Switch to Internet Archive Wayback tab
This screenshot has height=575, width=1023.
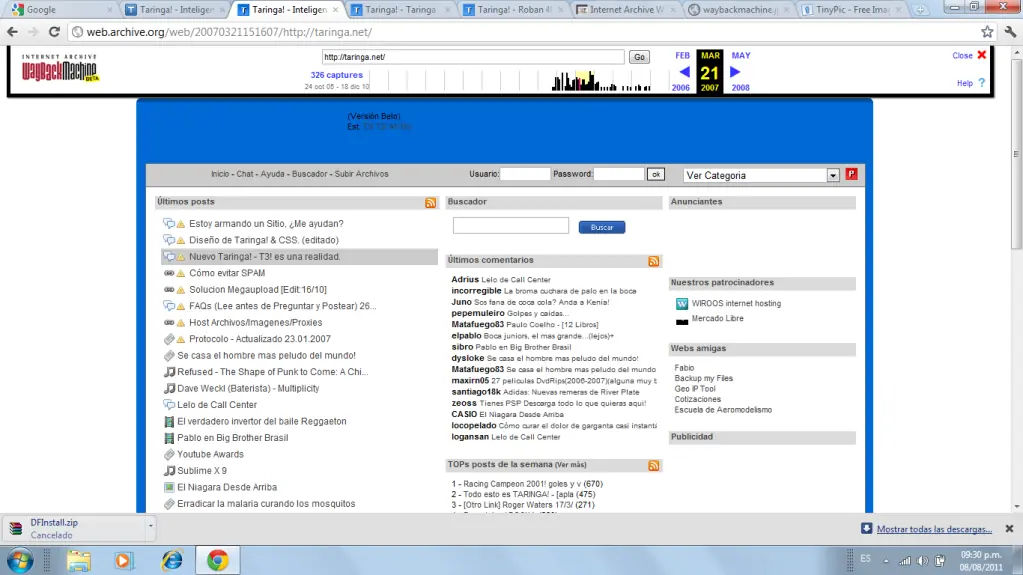[x=626, y=10]
